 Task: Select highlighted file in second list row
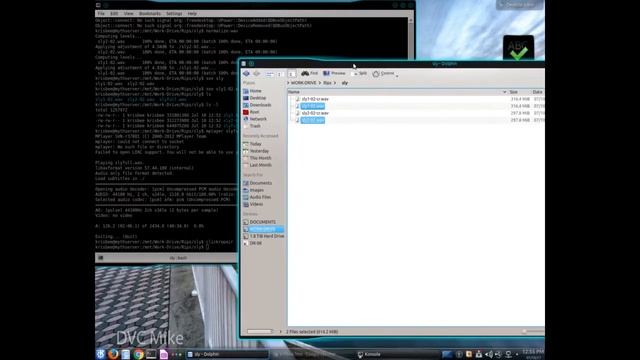[x=313, y=106]
